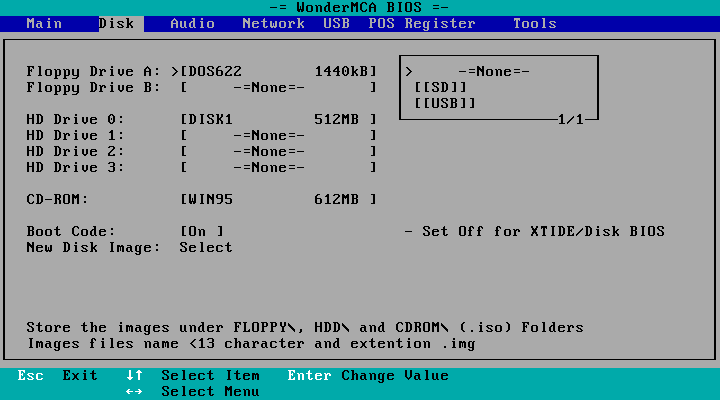720x400 pixels.
Task: Click the Boot Code label
Action: click(x=71, y=231)
